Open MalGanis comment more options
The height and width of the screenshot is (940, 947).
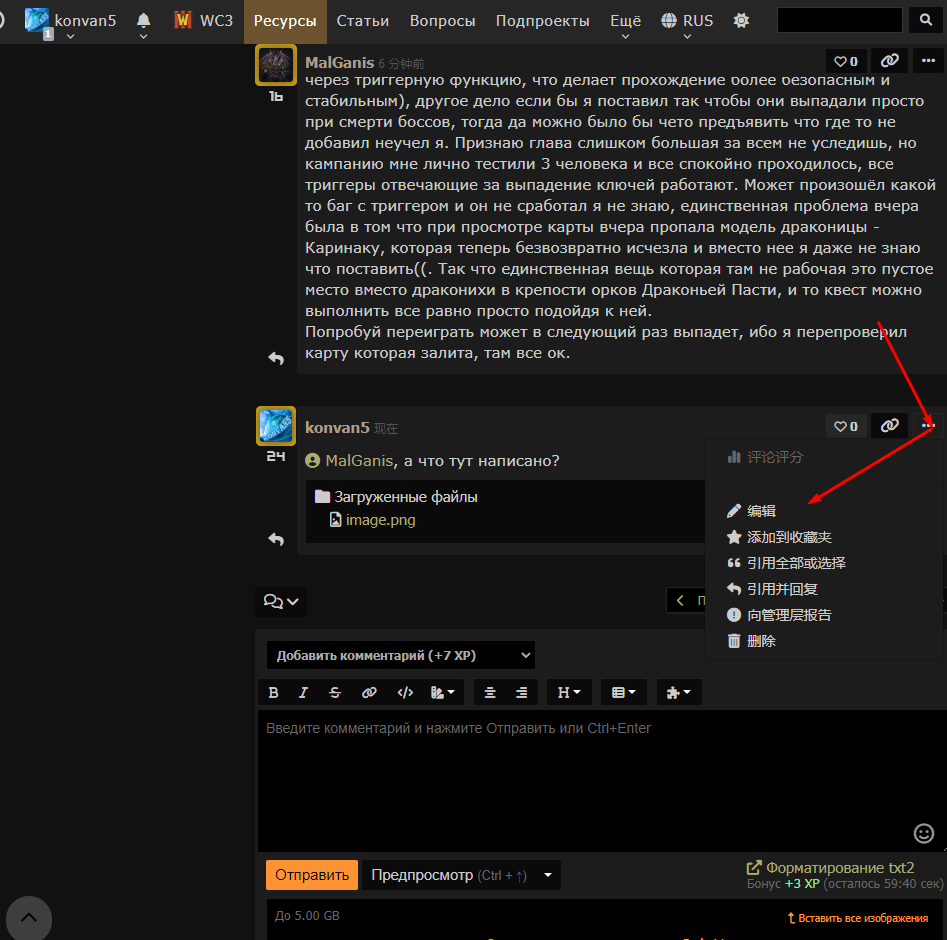(x=928, y=60)
